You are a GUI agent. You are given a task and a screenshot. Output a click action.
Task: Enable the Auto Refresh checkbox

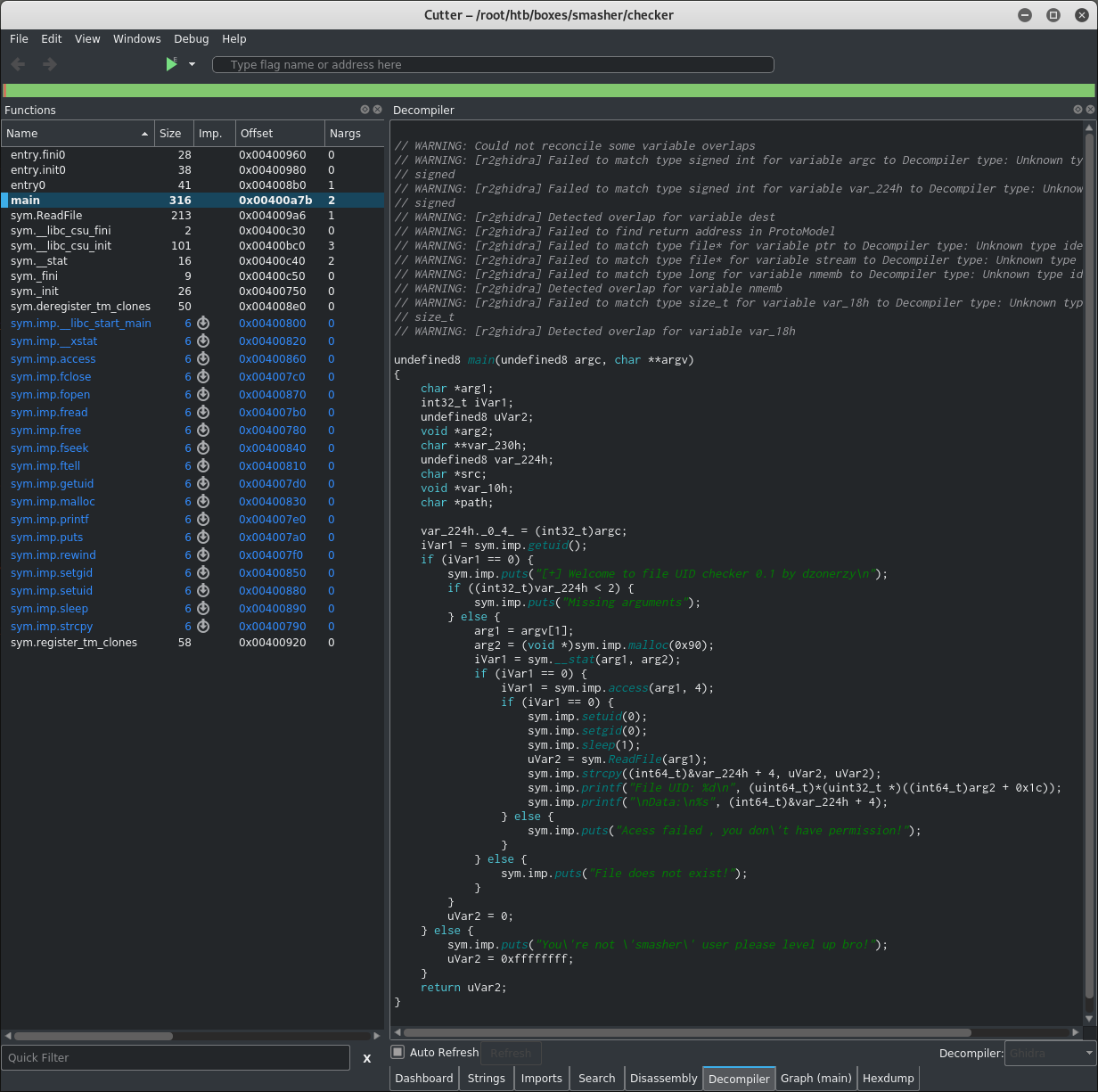[x=397, y=1053]
